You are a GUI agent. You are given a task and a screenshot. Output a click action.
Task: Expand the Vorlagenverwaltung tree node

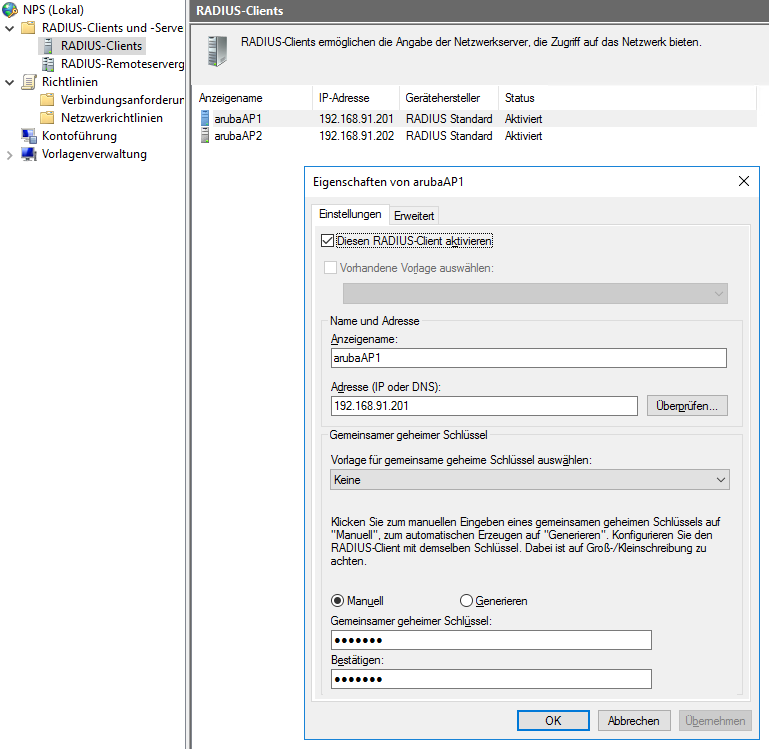coord(9,155)
